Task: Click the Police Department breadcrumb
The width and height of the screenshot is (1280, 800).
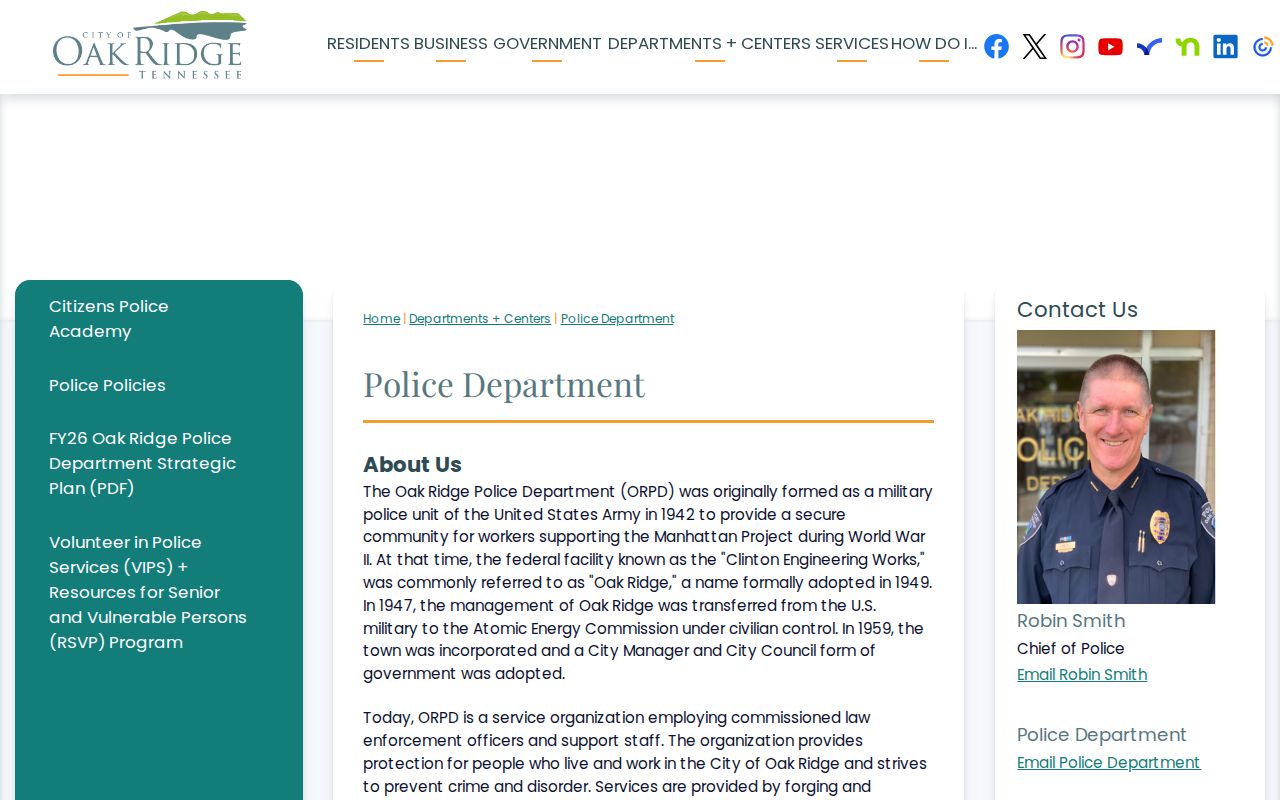Action: [617, 319]
